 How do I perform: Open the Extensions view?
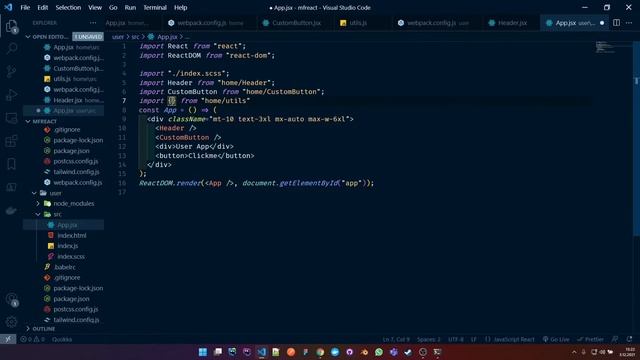click(x=11, y=141)
